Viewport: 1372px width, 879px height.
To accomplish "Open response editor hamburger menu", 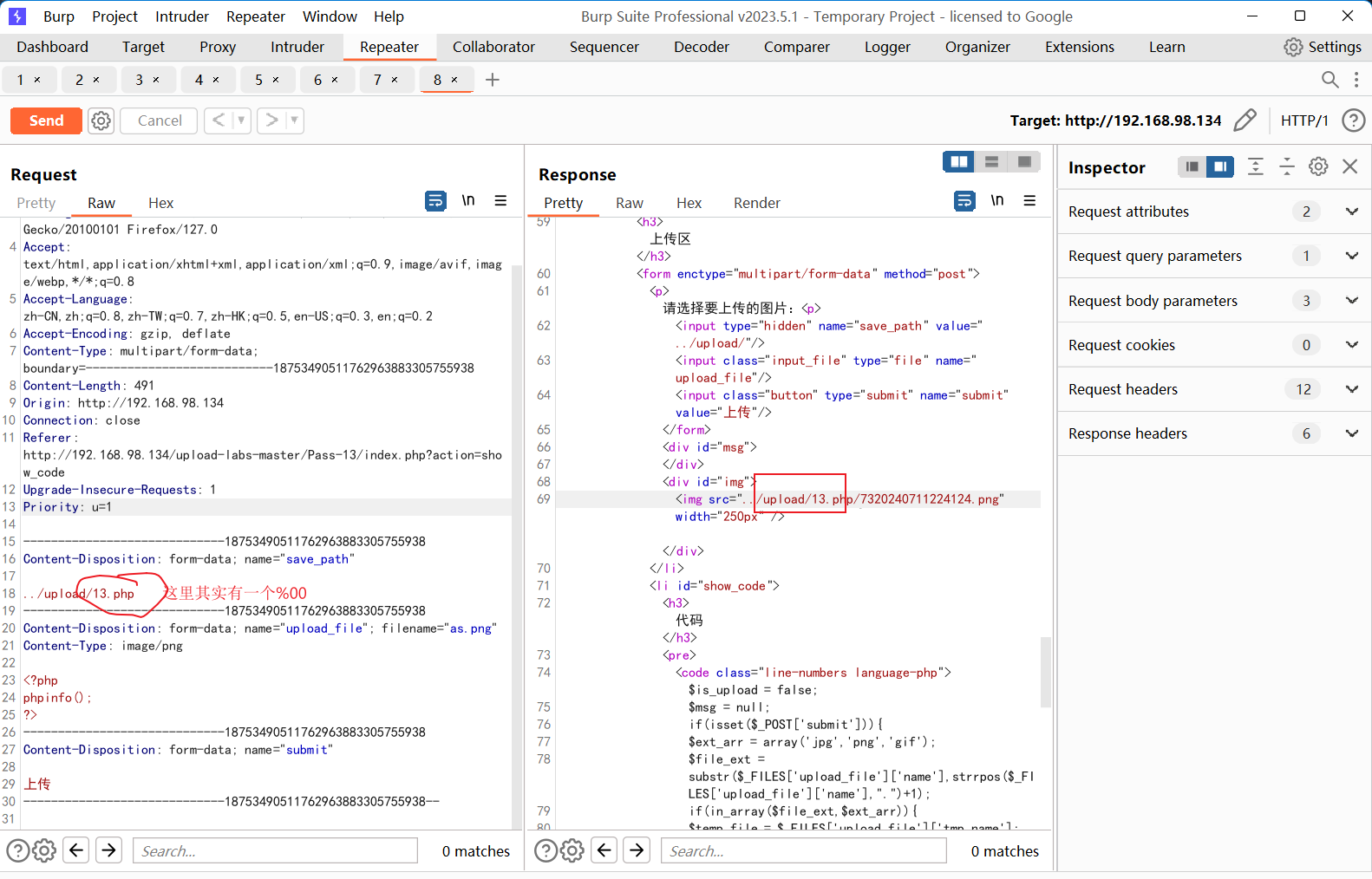I will pos(1029,200).
